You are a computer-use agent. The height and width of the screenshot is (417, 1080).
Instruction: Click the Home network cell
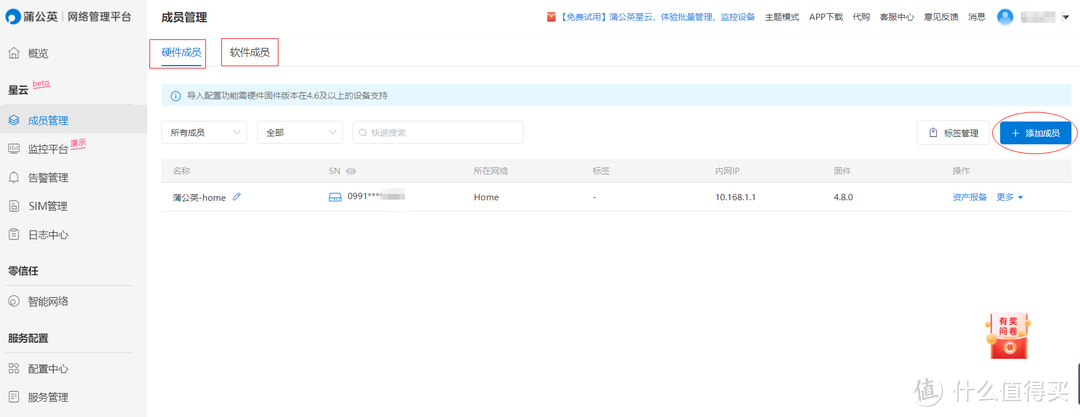click(486, 197)
